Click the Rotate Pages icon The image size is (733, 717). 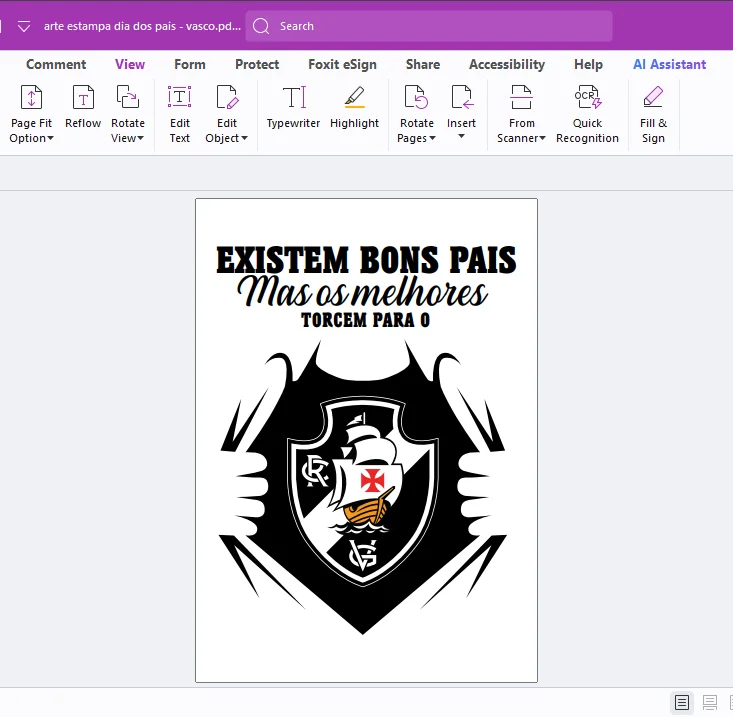coord(417,97)
